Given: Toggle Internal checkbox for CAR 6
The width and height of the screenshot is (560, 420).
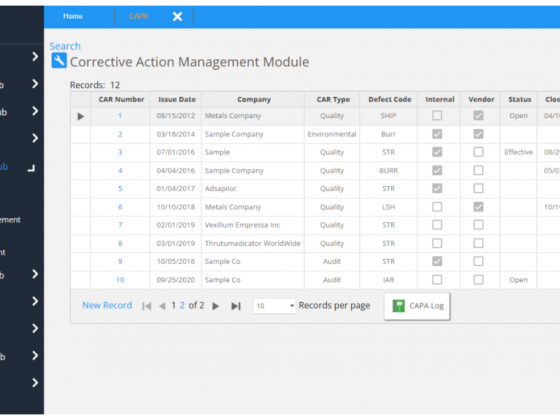Looking at the screenshot, I should 437,207.
